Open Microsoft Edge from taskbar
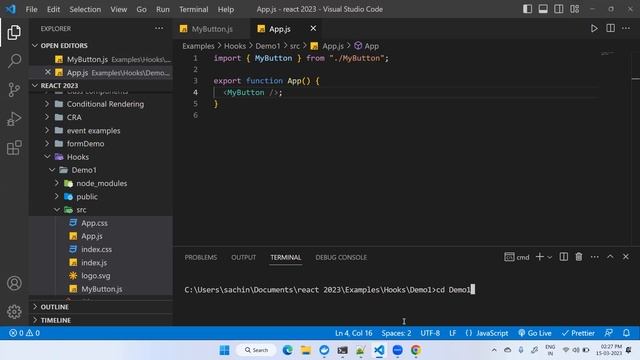 point(287,350)
